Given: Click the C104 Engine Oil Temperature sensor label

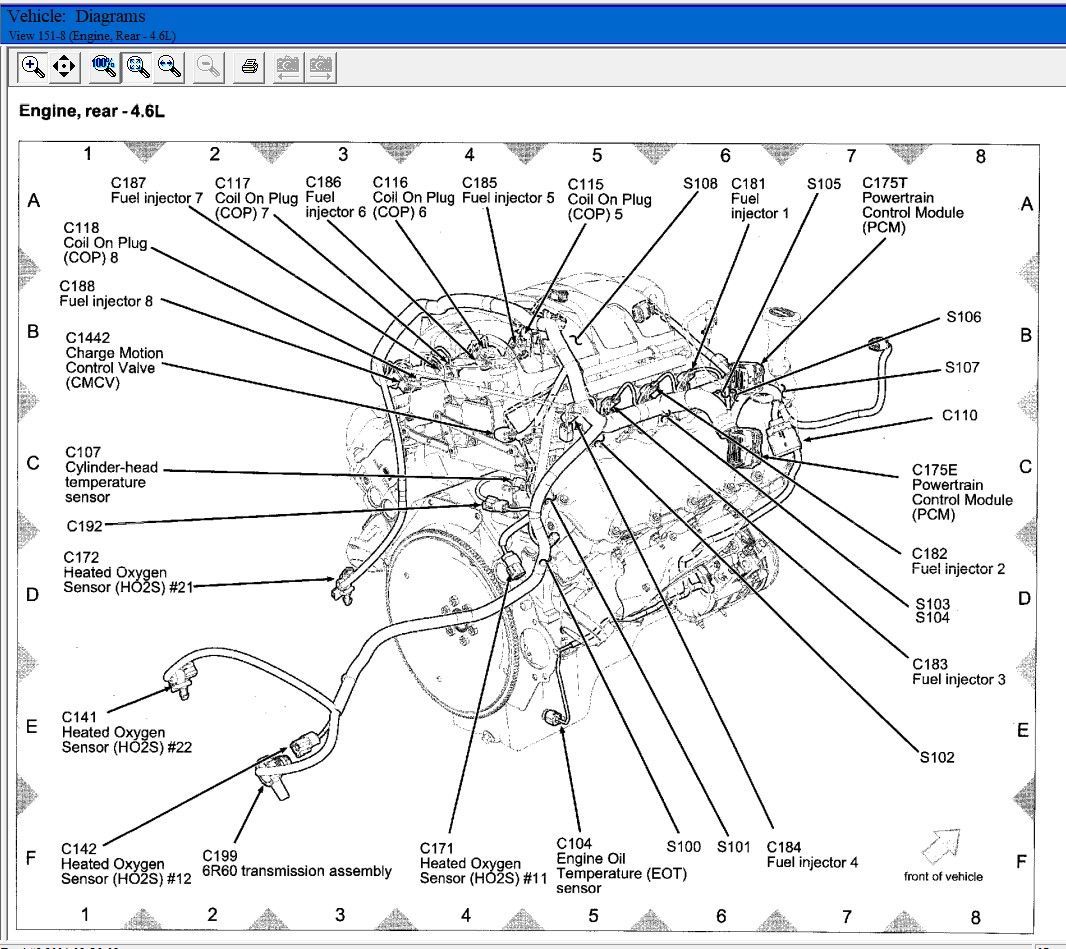Looking at the screenshot, I should pos(593,865).
